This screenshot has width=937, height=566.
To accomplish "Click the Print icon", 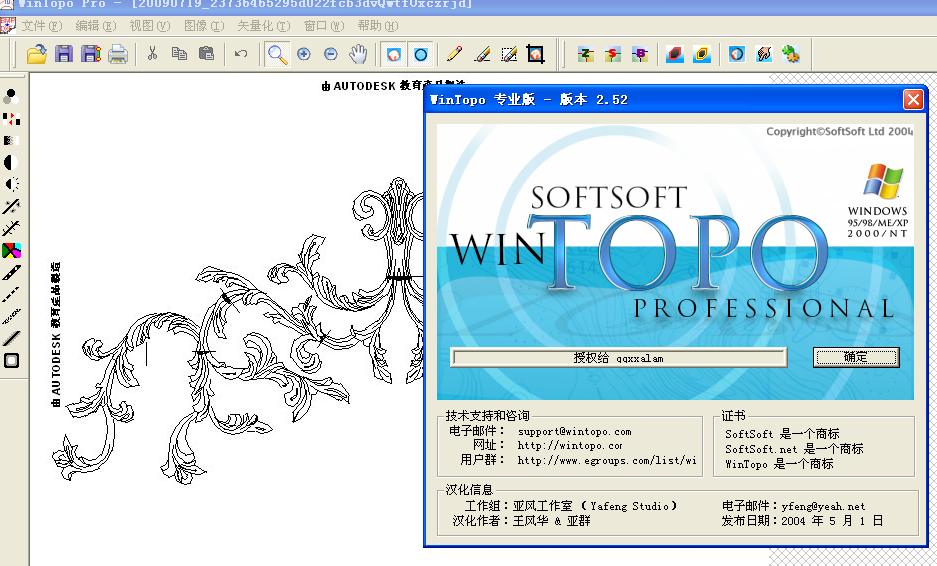I will (x=118, y=54).
